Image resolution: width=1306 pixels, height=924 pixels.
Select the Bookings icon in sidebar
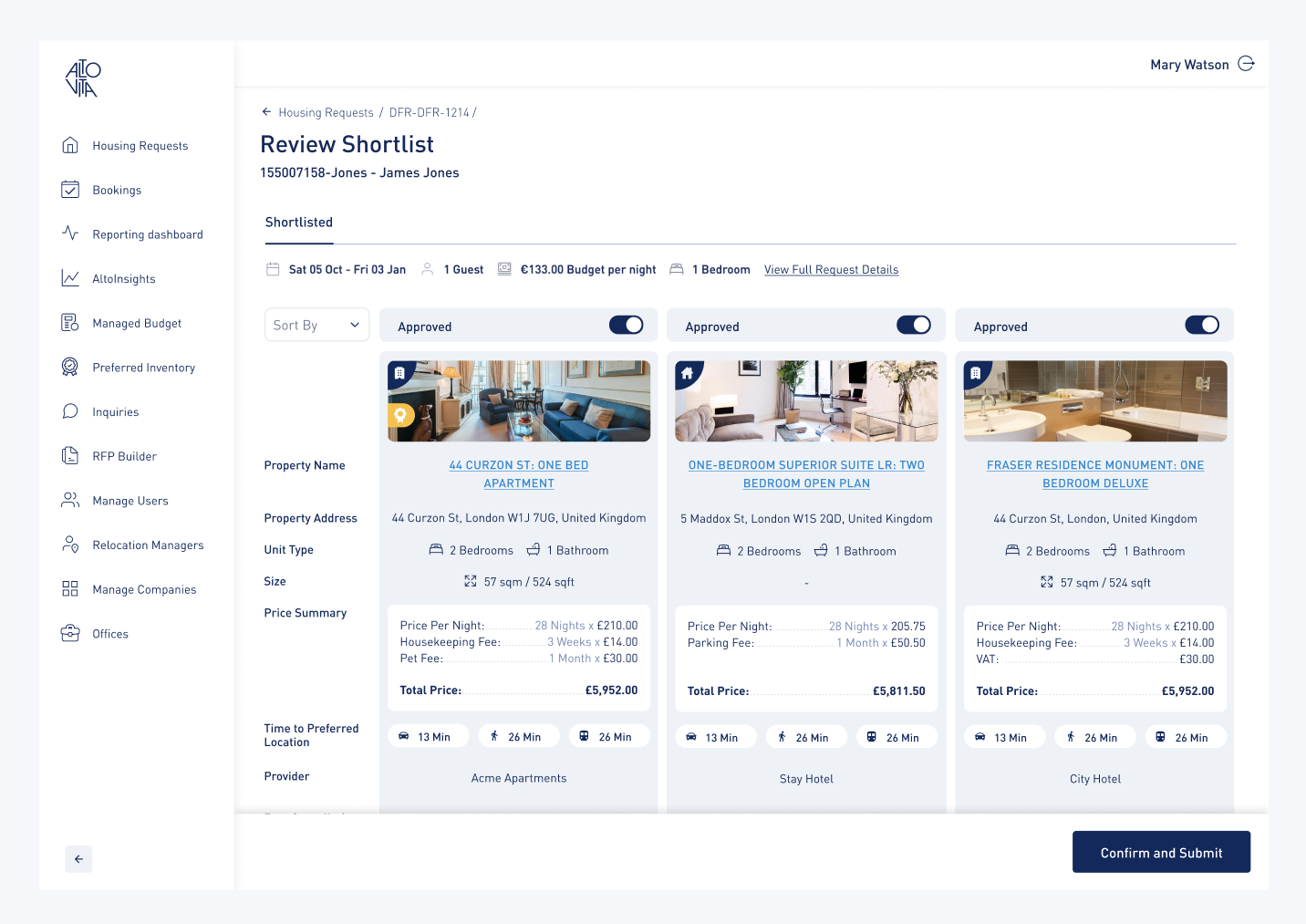[x=70, y=190]
